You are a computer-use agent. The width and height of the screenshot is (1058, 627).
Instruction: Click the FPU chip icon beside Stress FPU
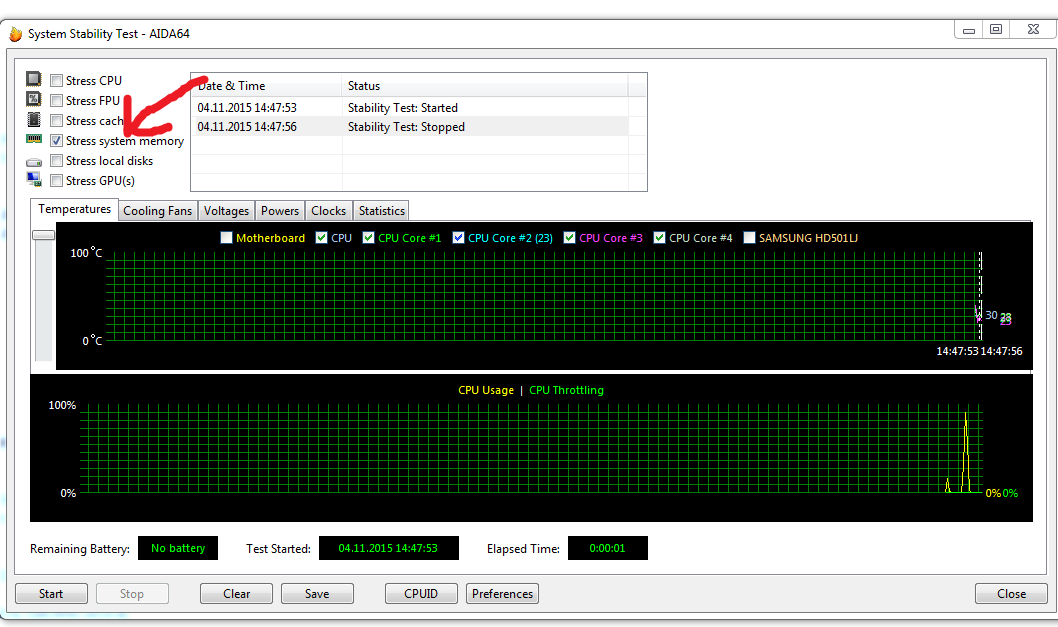point(34,100)
